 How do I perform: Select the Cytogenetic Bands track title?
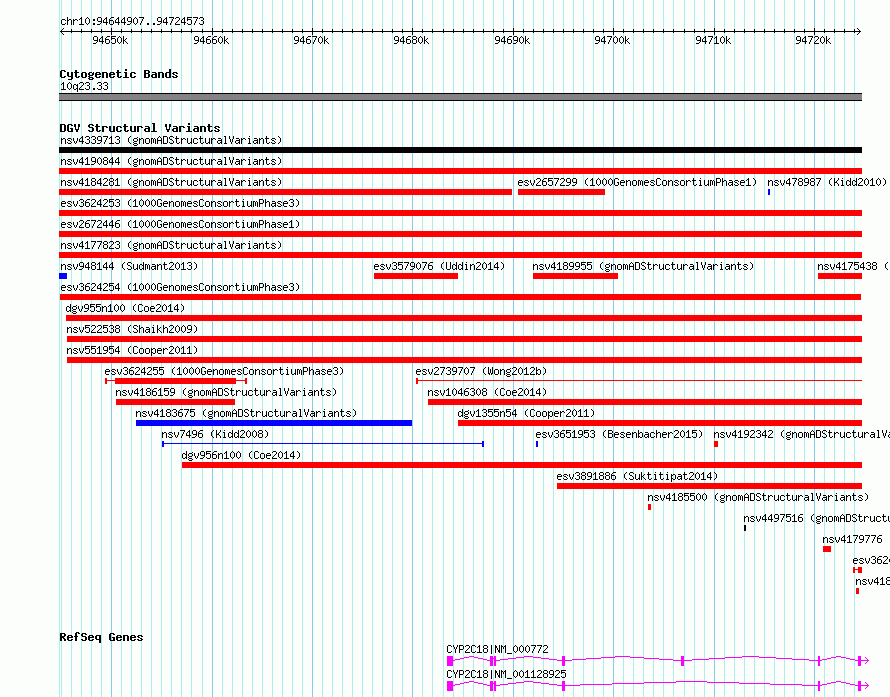(119, 74)
